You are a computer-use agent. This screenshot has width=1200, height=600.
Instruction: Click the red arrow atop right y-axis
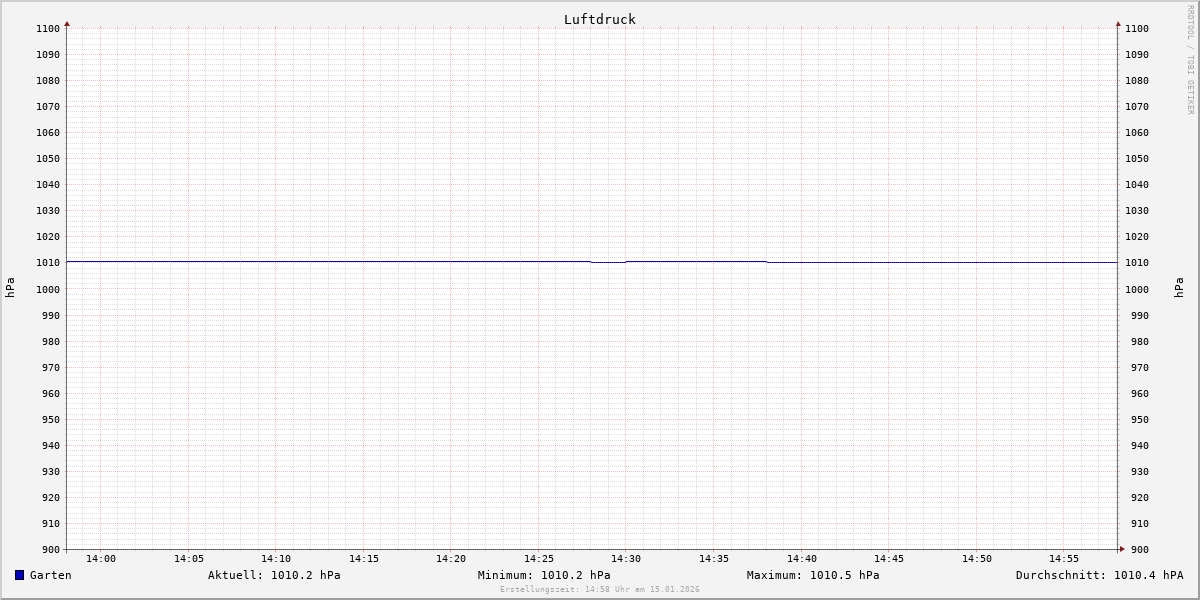point(1118,23)
